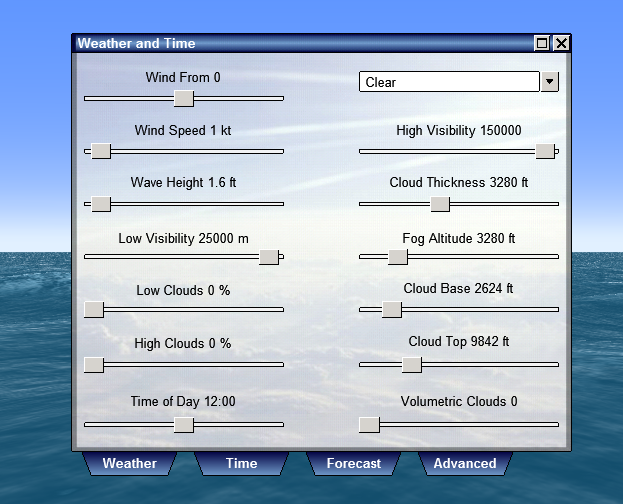Click the Volumetric Clouds slider handle
This screenshot has width=623, height=504.
coord(369,425)
